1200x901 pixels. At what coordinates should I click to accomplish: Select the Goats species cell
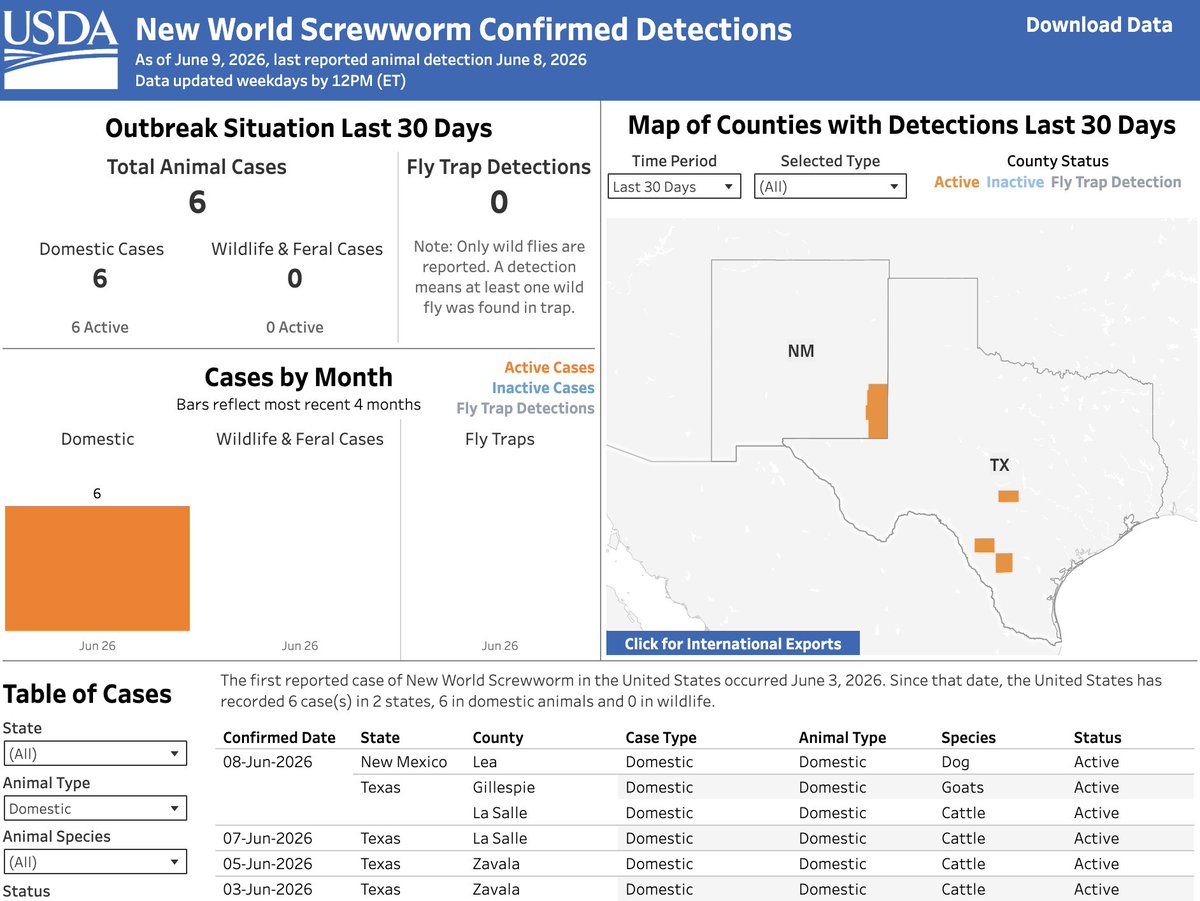[x=963, y=787]
